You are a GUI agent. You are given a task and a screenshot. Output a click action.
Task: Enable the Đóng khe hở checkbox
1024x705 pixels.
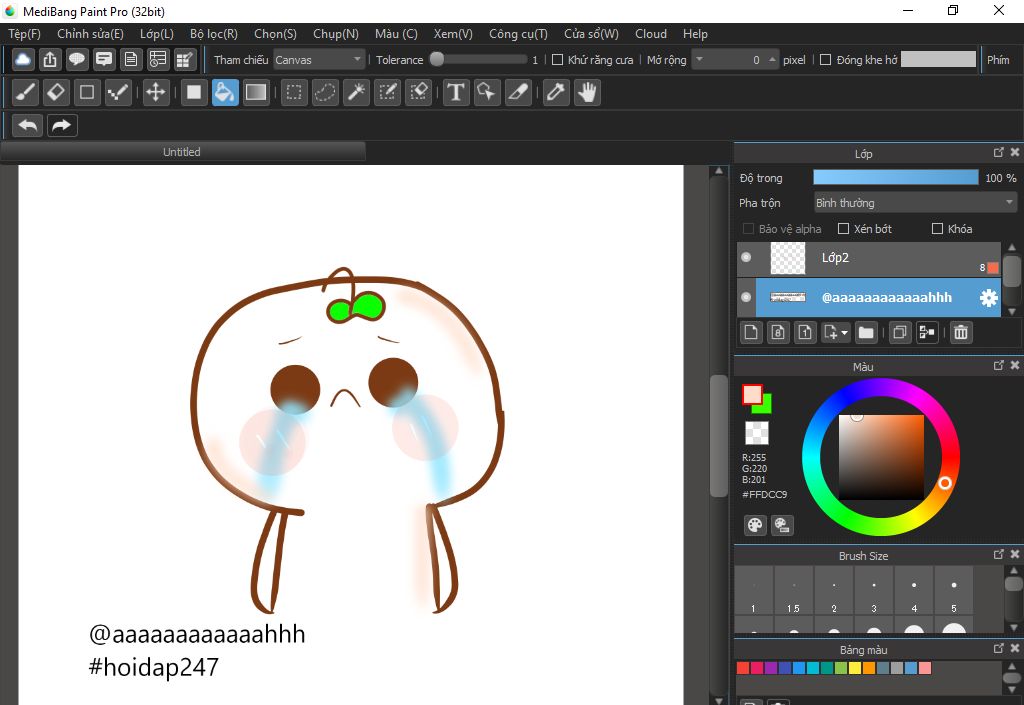coord(825,60)
